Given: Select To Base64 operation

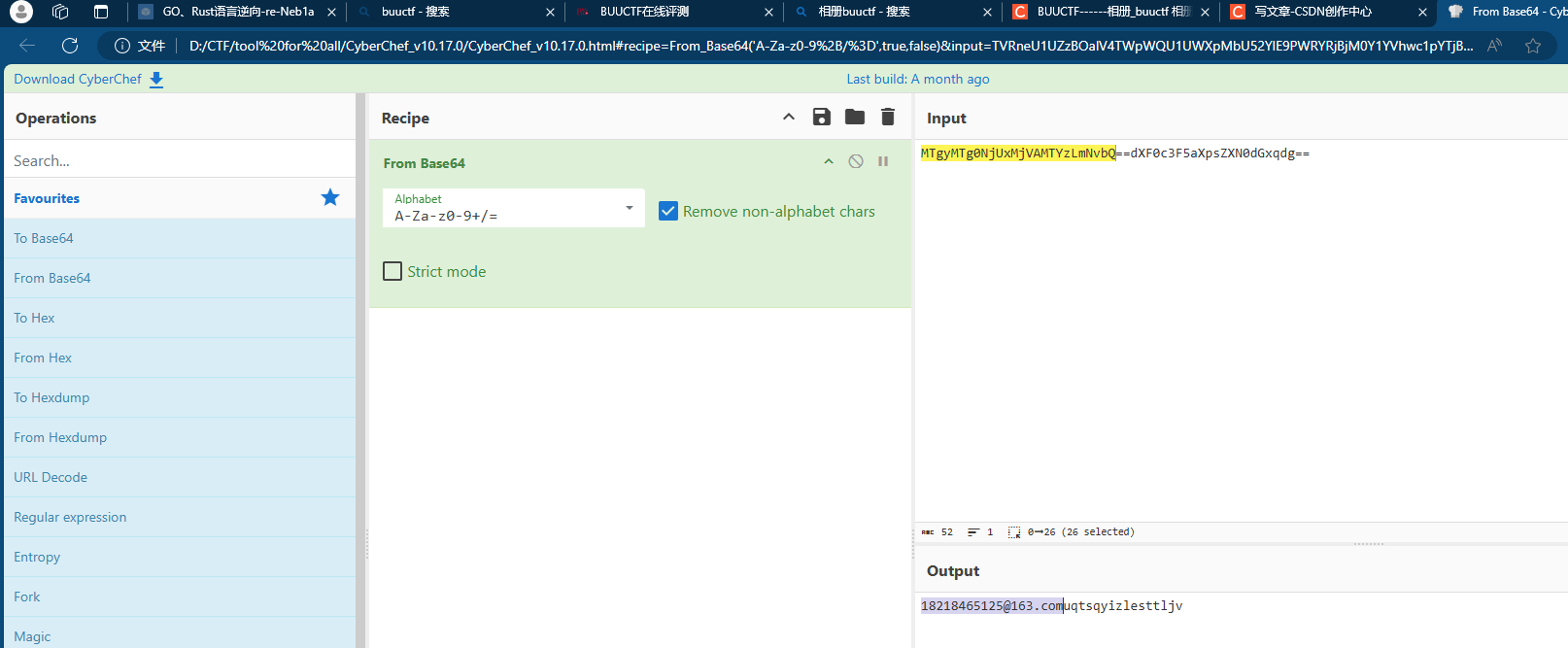Looking at the screenshot, I should point(180,238).
